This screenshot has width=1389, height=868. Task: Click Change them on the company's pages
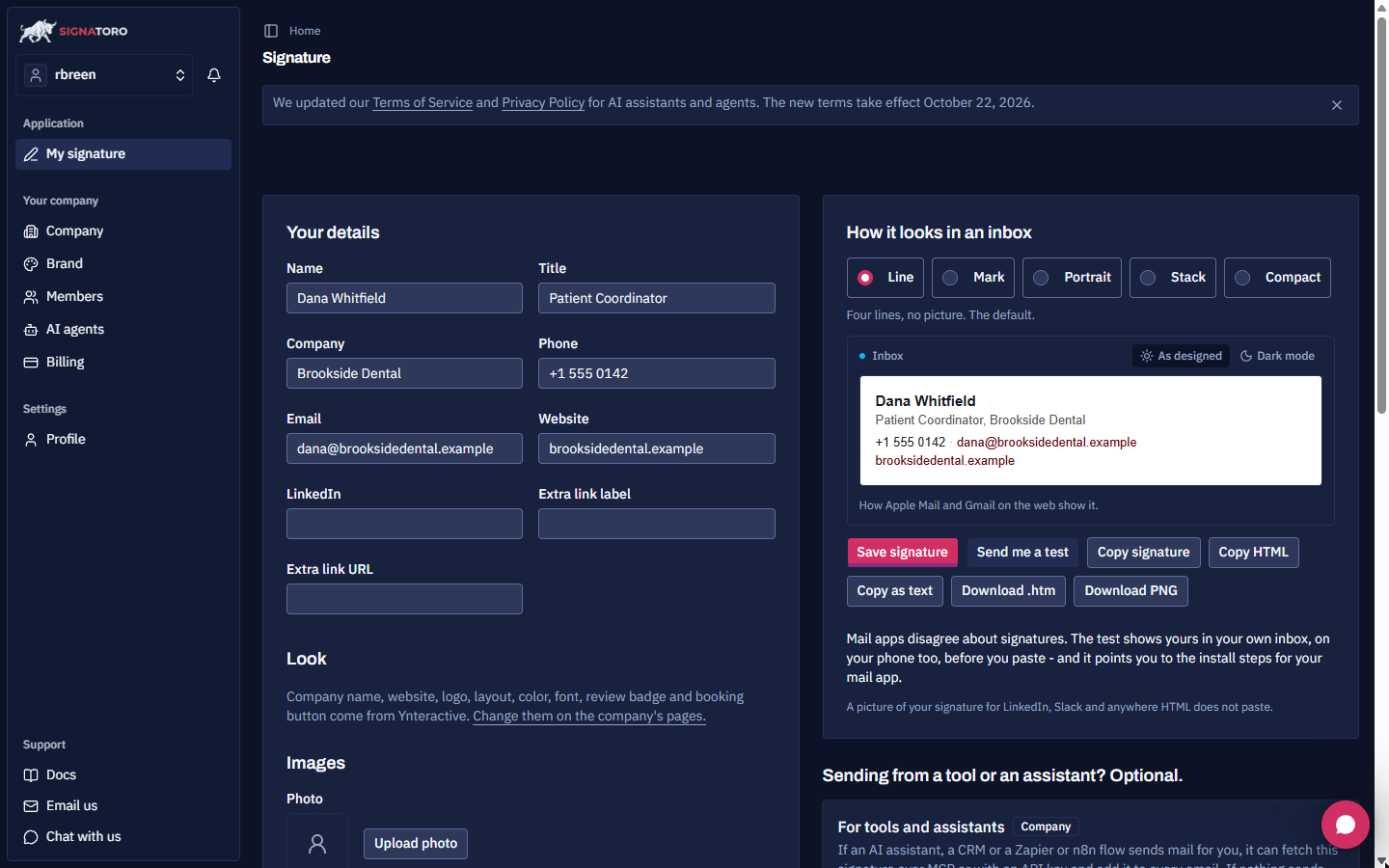coord(589,717)
